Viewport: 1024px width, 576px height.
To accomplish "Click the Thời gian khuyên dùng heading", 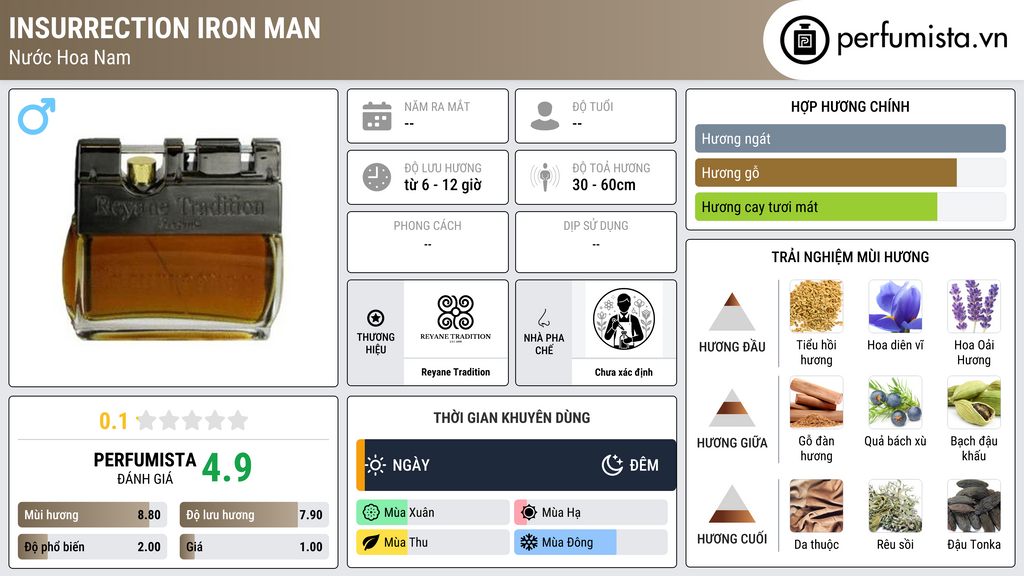I will pos(512,418).
